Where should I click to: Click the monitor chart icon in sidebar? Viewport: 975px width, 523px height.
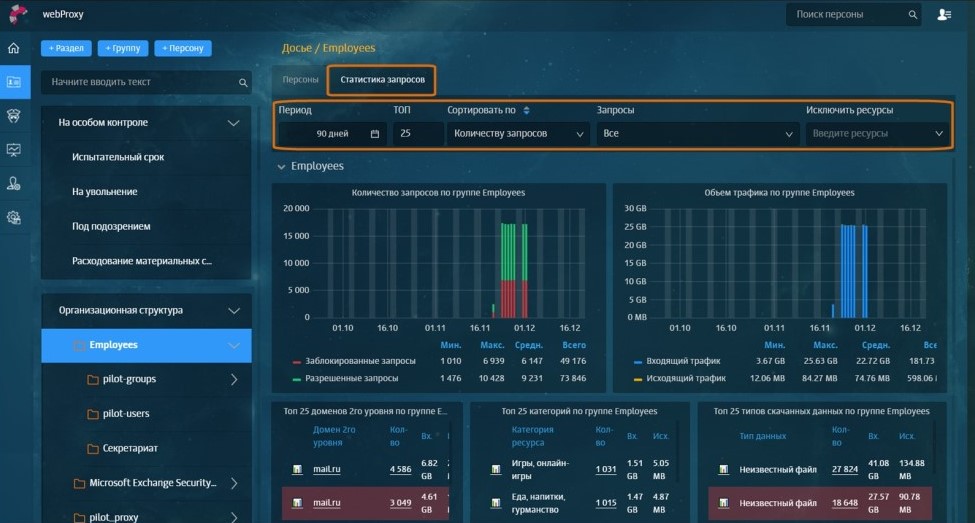(14, 150)
